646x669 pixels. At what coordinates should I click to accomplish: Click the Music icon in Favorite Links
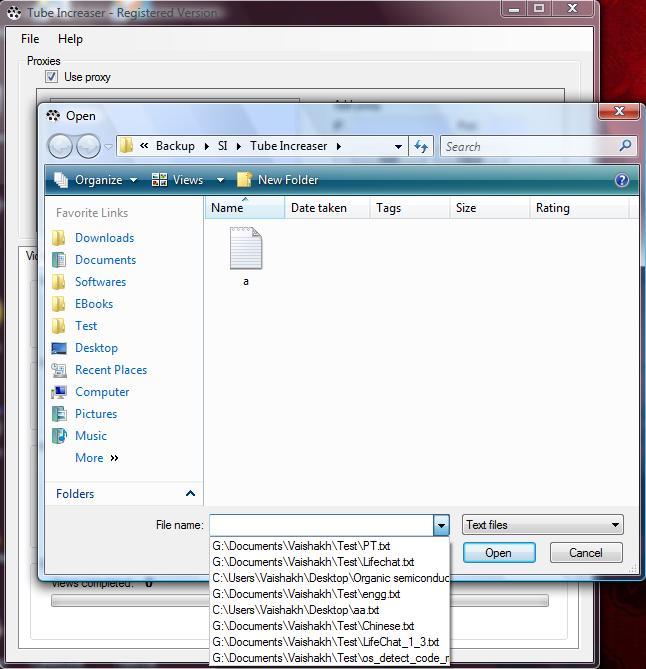[x=59, y=436]
